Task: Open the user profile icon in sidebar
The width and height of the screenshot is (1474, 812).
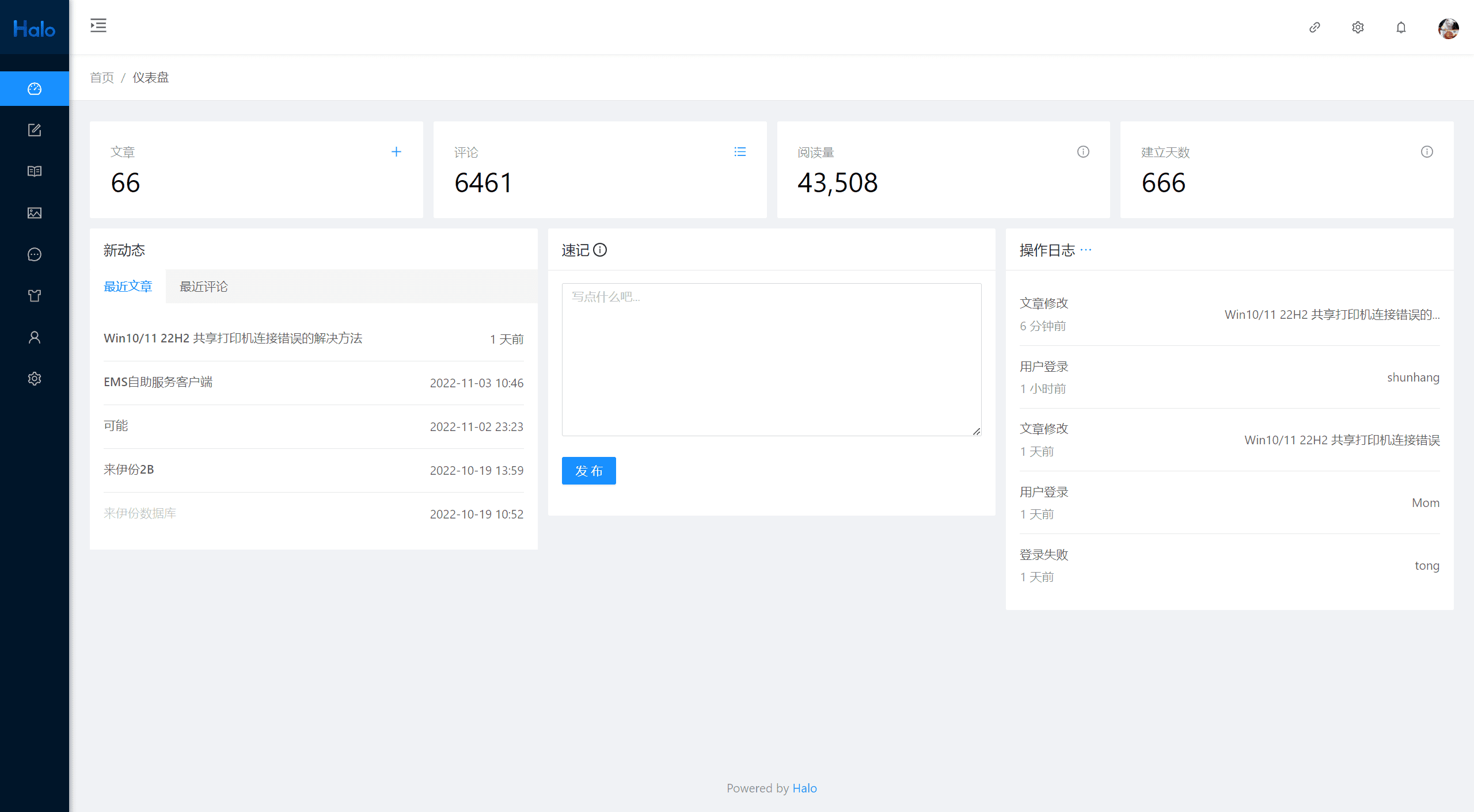Action: [x=35, y=337]
